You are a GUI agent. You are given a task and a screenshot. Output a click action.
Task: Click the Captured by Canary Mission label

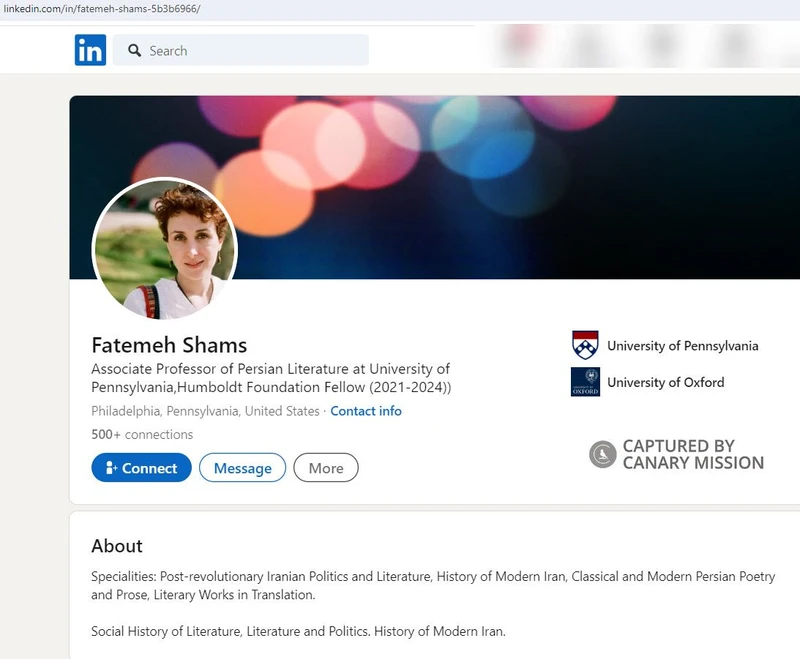pos(692,453)
